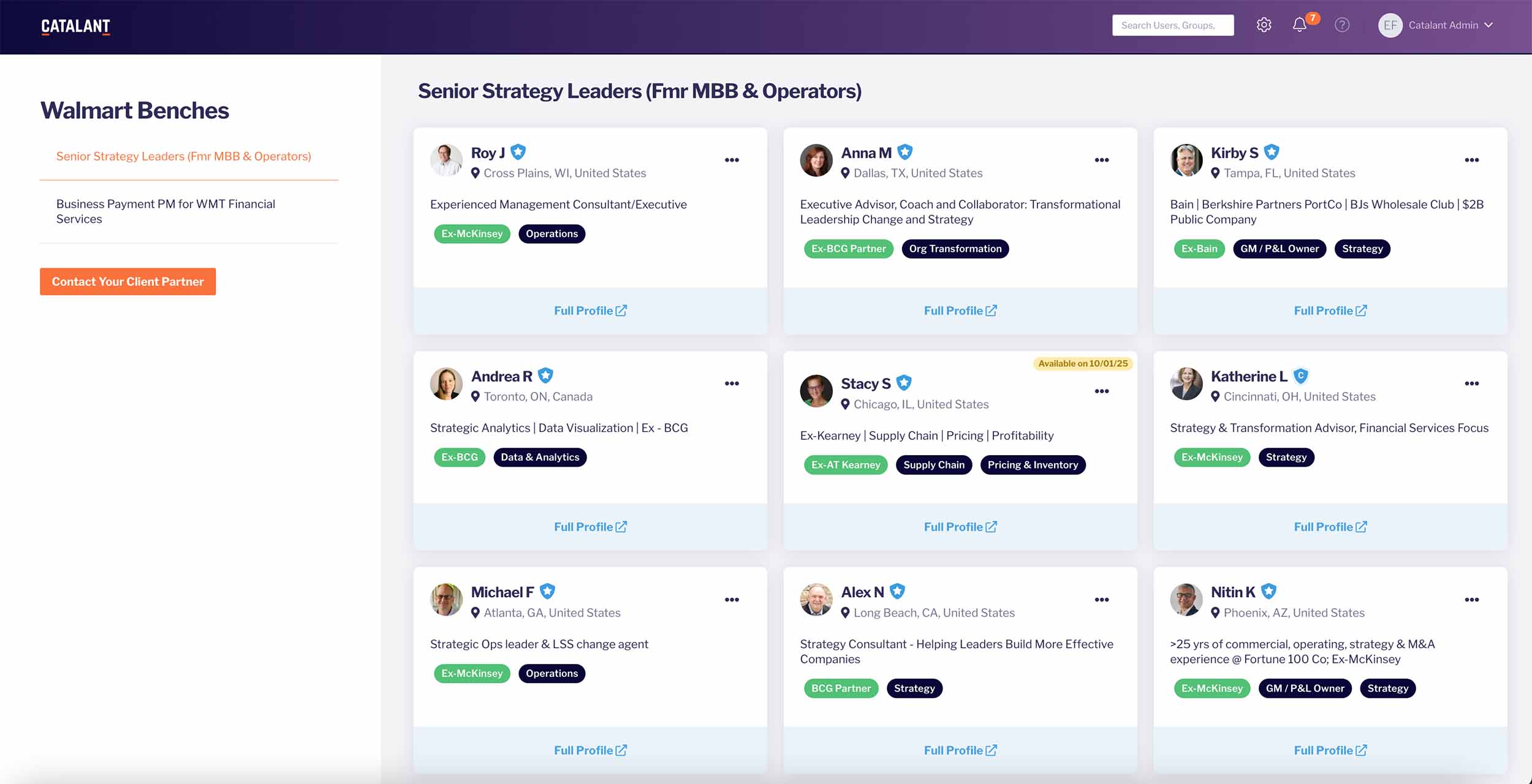
Task: Open the settings gear icon
Action: point(1264,25)
